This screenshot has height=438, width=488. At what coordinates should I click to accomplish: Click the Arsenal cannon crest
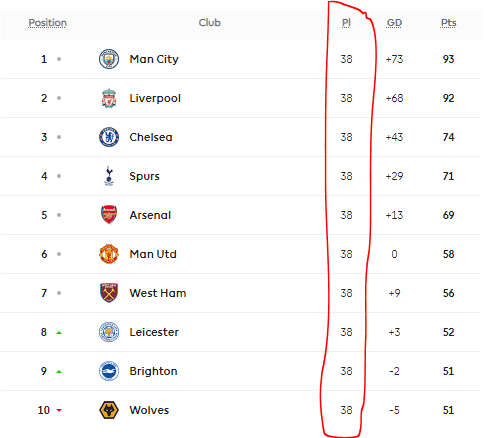pos(109,215)
